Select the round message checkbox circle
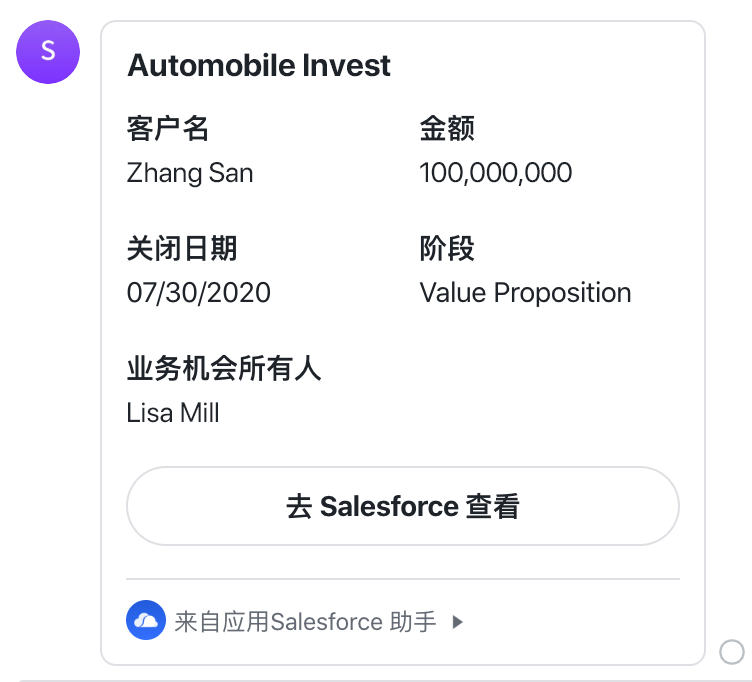752x682 pixels. click(732, 652)
